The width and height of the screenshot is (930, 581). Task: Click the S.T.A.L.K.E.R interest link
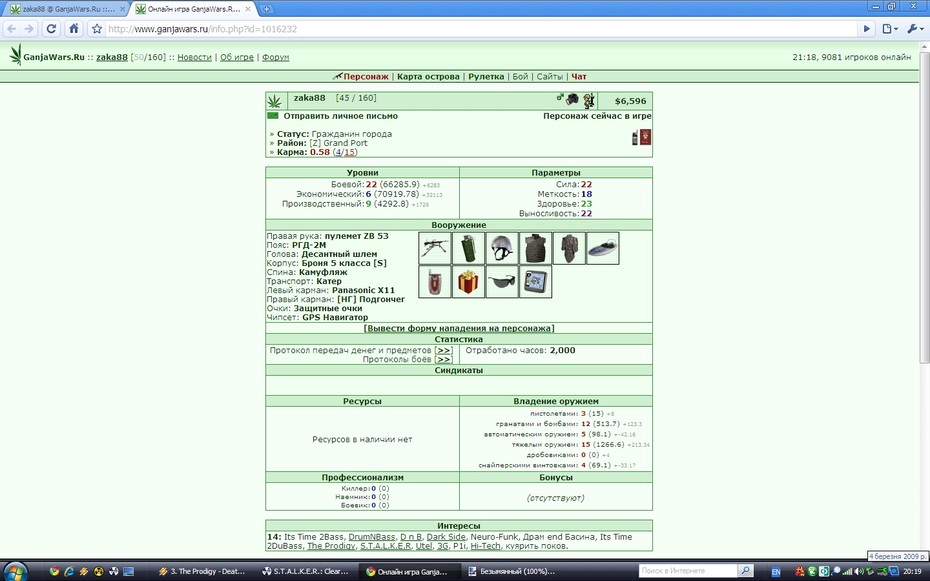[x=386, y=545]
